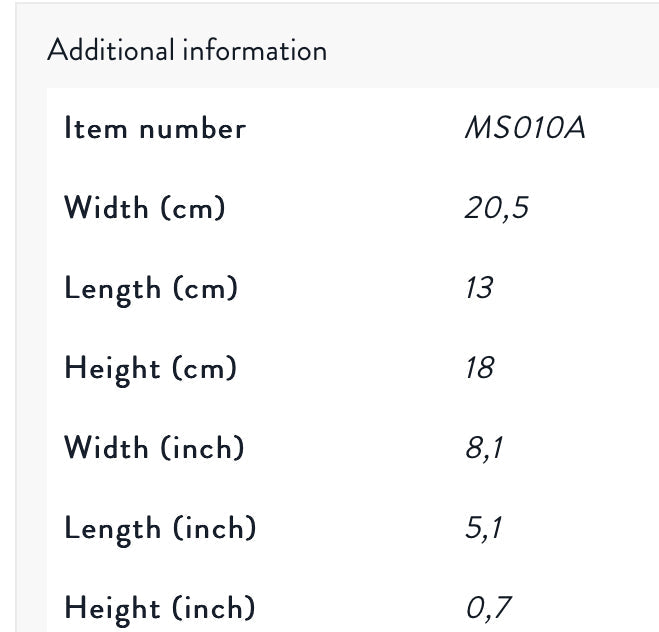Select the Length (cm) label
The image size is (659, 632).
tap(151, 289)
